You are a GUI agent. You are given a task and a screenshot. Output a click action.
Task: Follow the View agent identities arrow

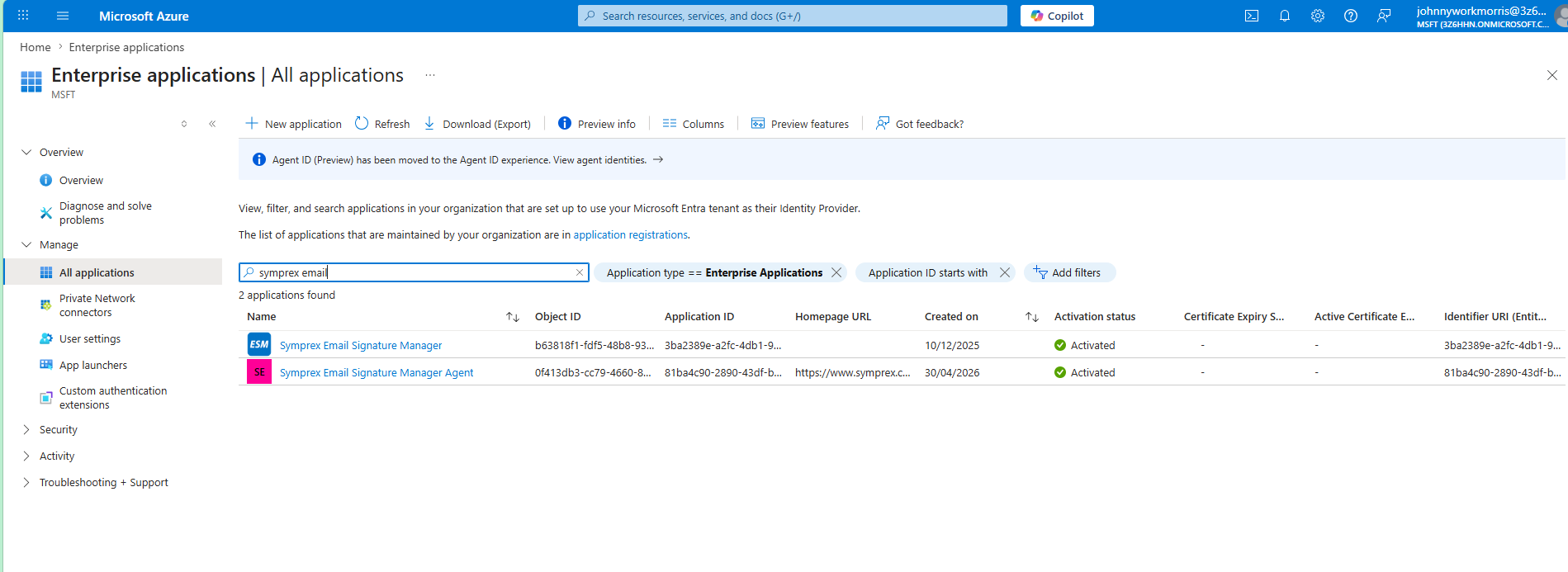click(x=658, y=159)
